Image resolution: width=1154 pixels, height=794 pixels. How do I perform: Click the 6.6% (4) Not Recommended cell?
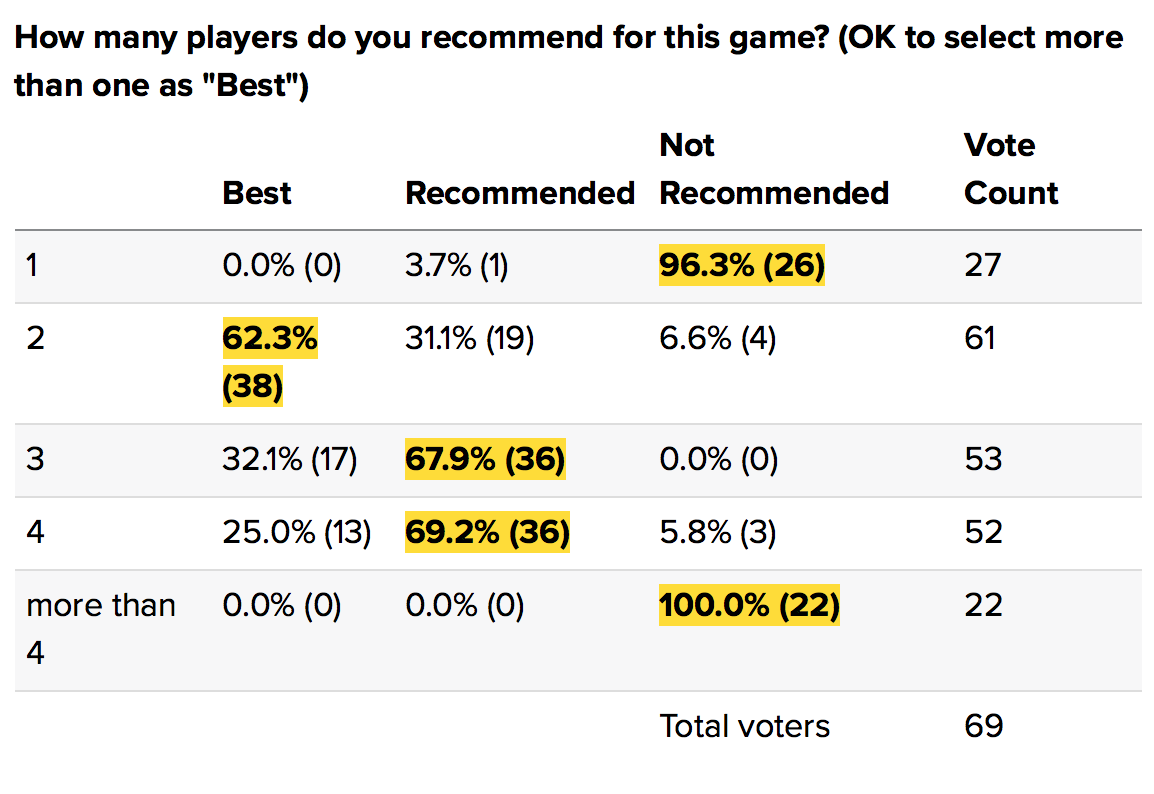point(717,339)
